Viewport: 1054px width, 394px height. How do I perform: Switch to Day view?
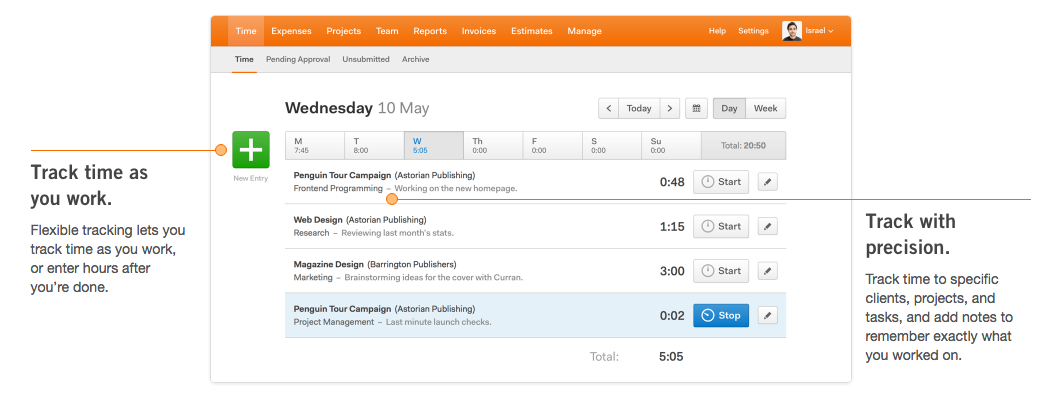[729, 108]
